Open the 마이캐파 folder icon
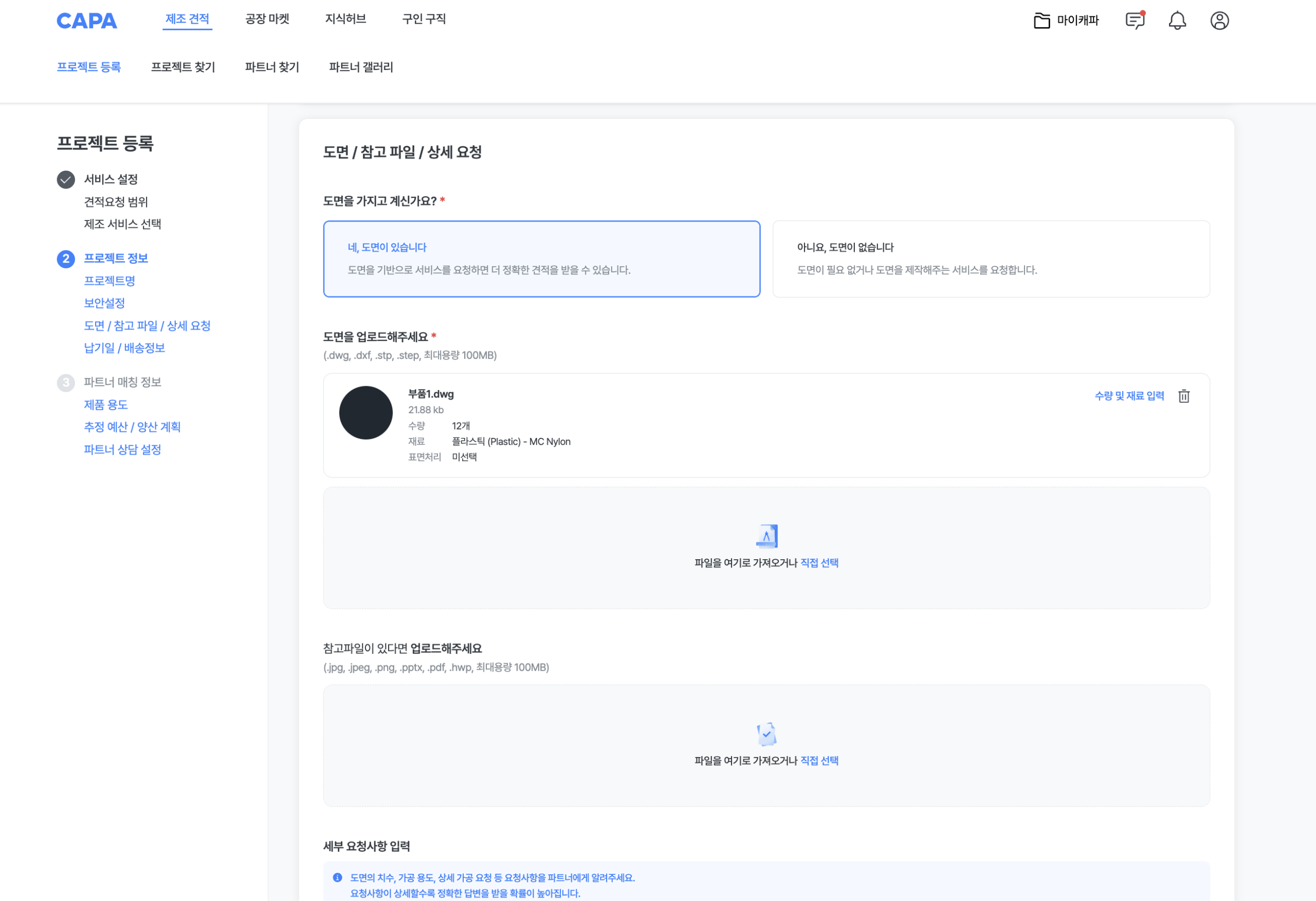This screenshot has width=1316, height=901. pyautogui.click(x=1041, y=21)
